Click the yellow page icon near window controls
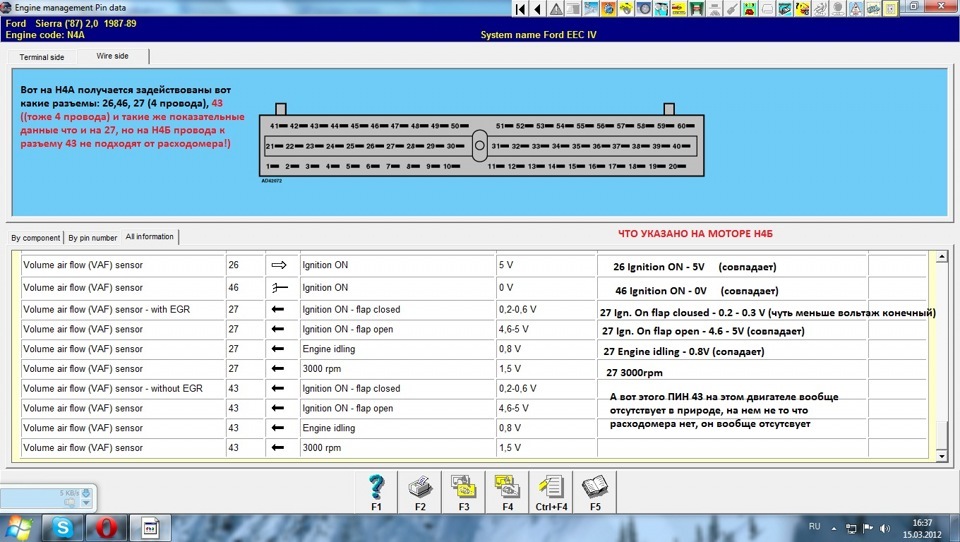The height and width of the screenshot is (542, 960). (x=890, y=9)
